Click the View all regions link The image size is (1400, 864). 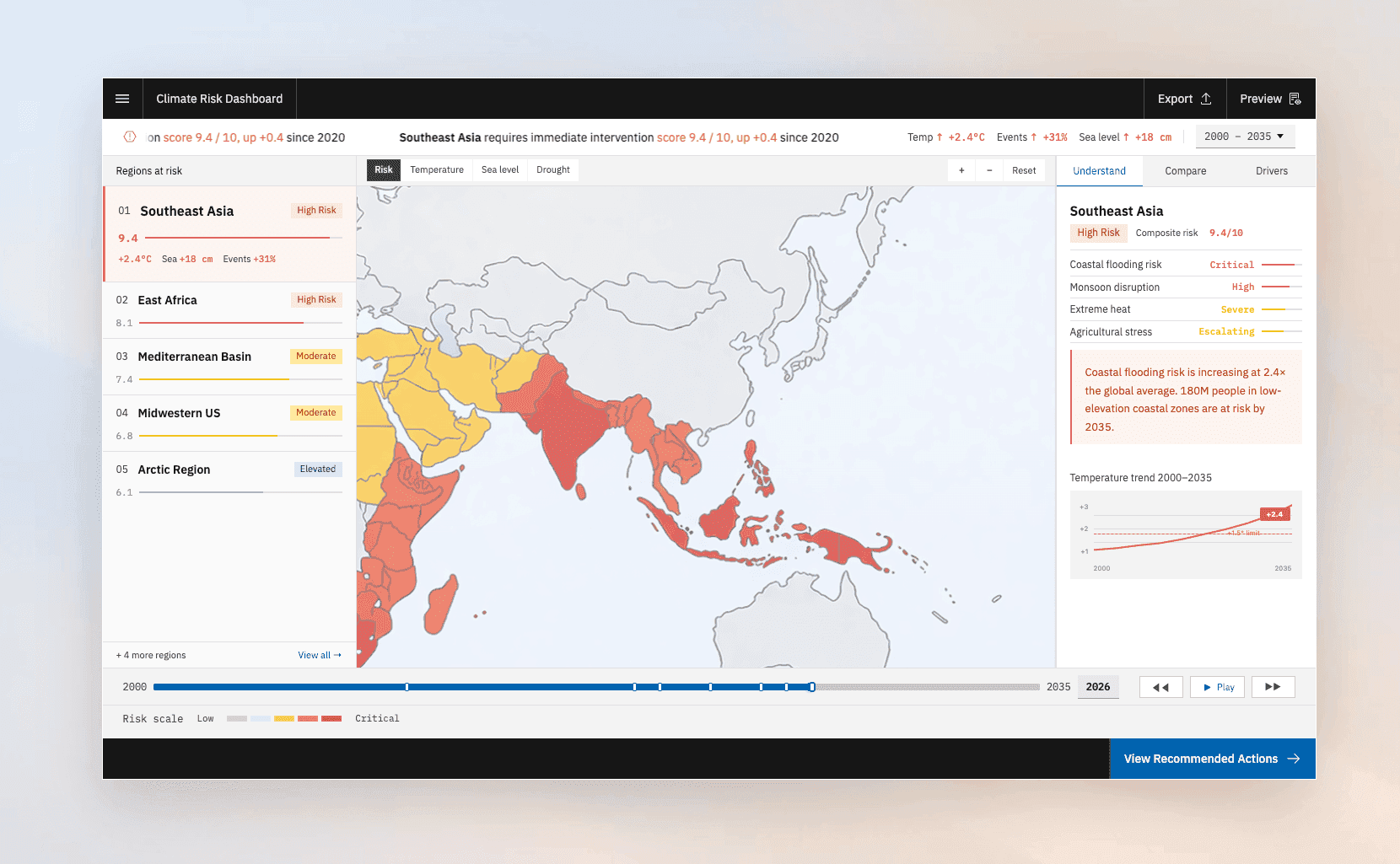320,655
